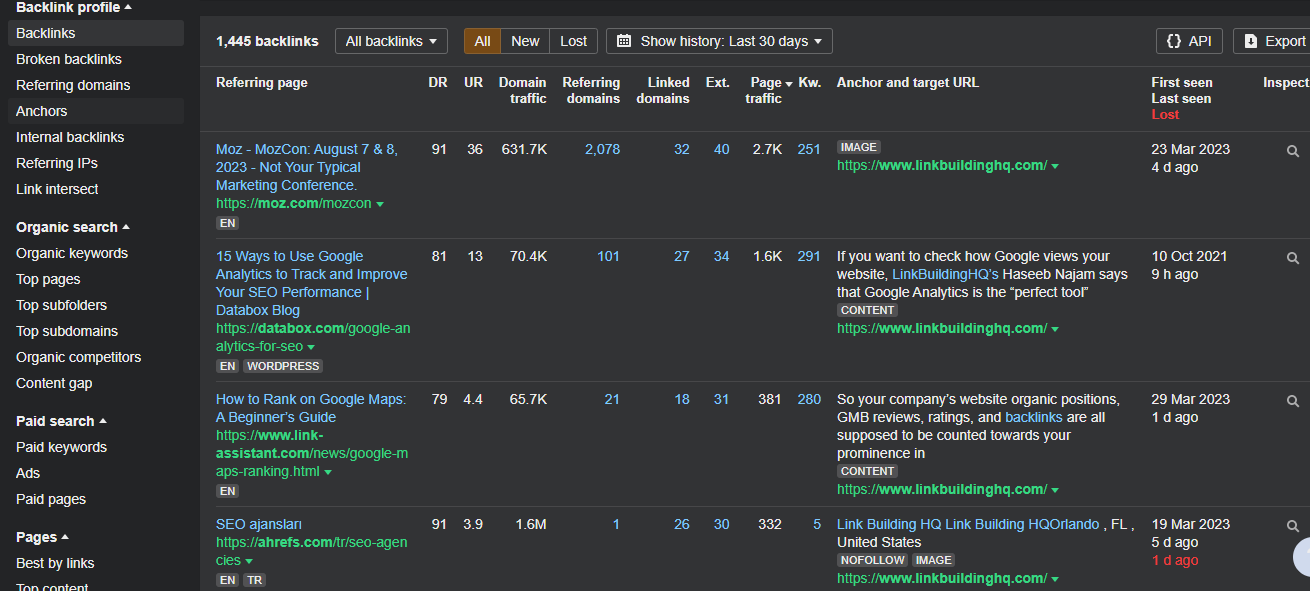Expand the moz.com/mozcon URL dropdown arrow
Screen dimensions: 1310x591
[380, 204]
